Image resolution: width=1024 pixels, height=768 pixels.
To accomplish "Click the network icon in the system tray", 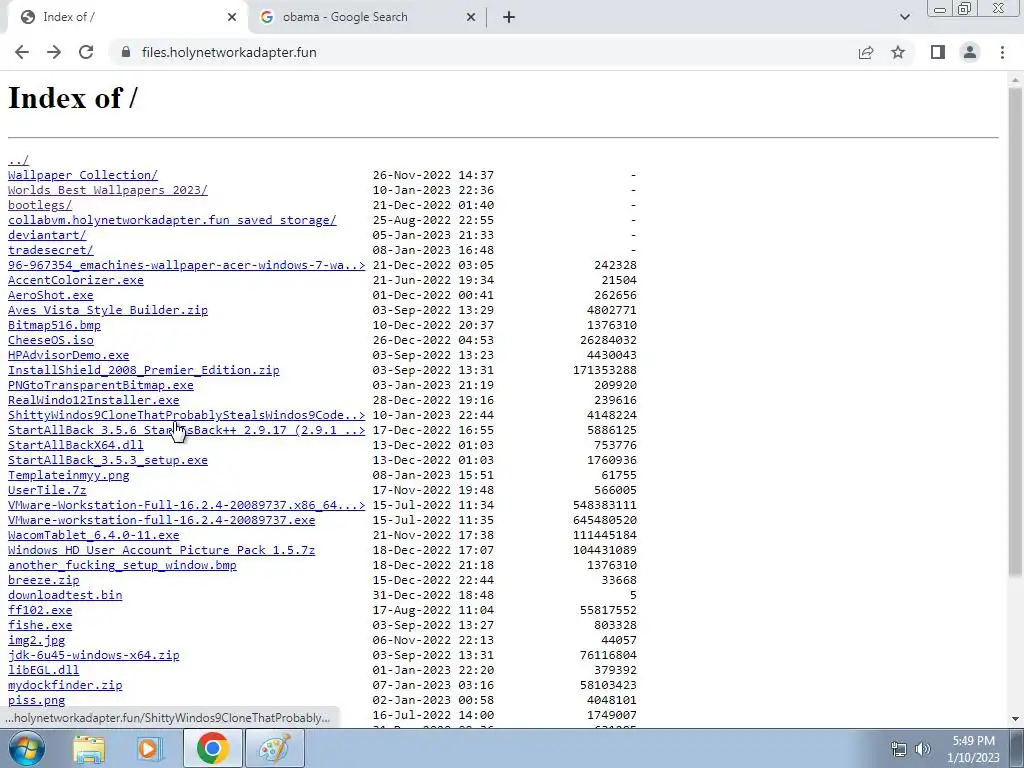I will pyautogui.click(x=899, y=749).
